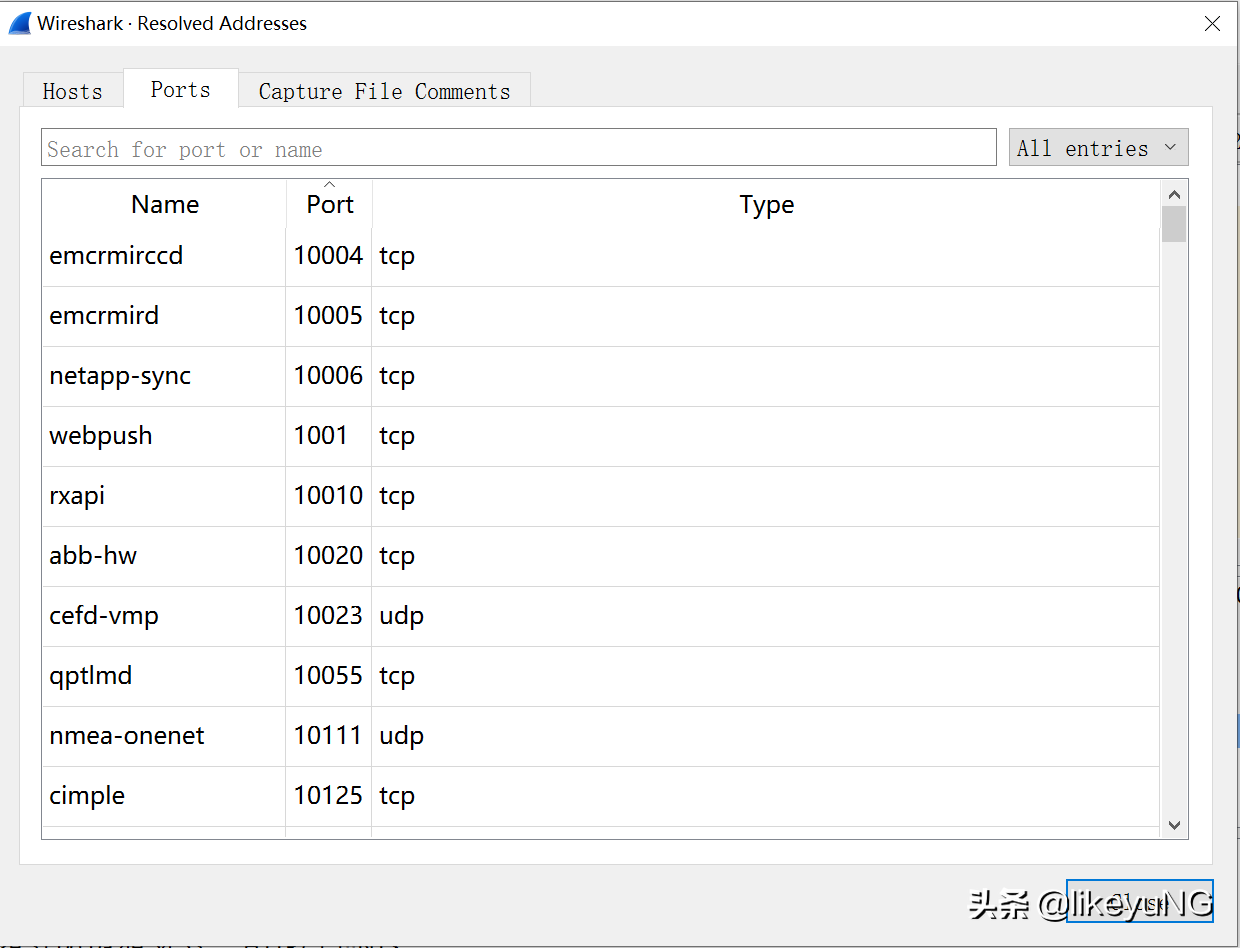Select the webpush entry
The width and height of the screenshot is (1240, 948).
click(101, 436)
